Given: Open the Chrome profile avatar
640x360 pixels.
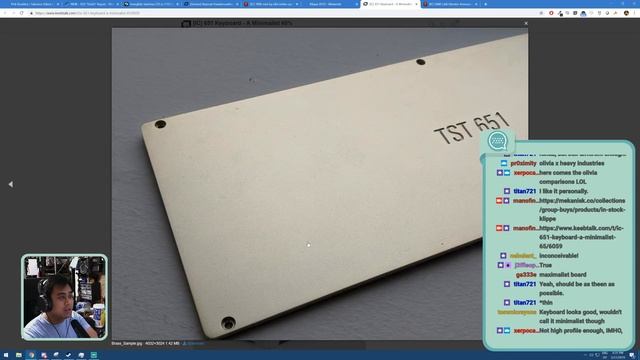Looking at the screenshot, I should tap(626, 13).
